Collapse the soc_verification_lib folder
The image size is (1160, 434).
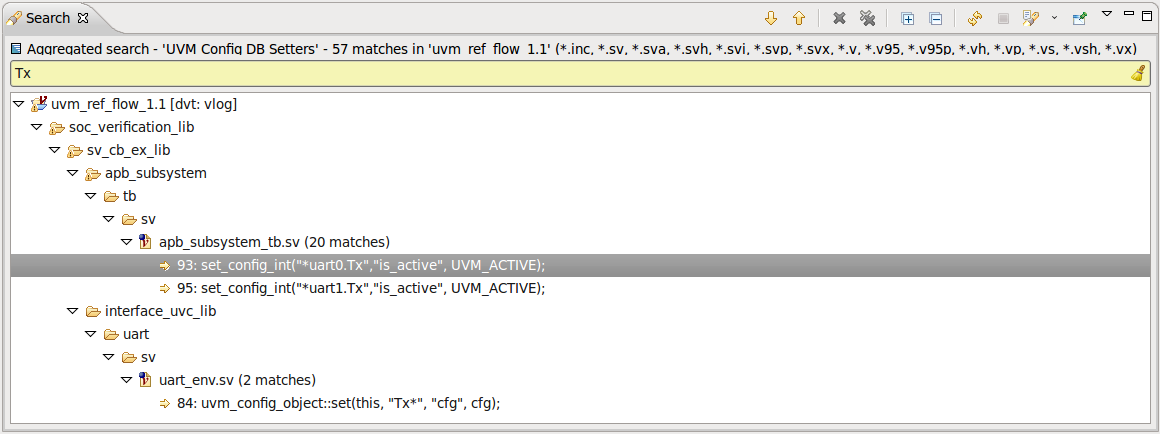click(x=37, y=128)
